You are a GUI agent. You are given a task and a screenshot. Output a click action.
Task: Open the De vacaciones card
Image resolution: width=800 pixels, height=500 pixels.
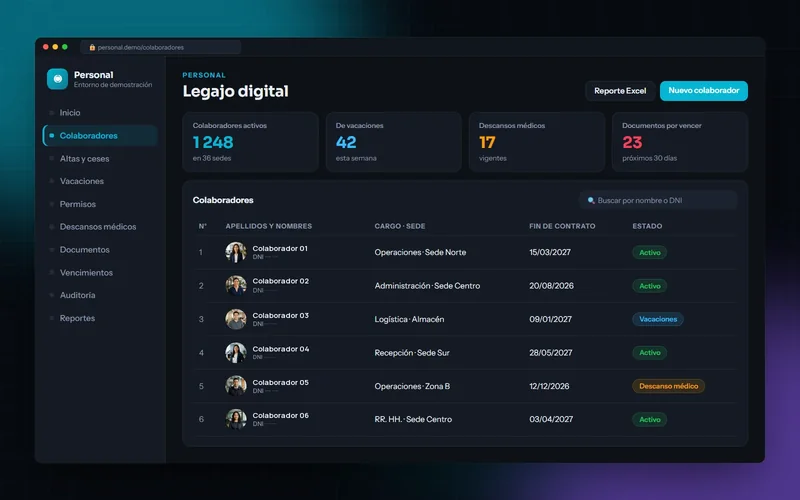click(393, 142)
